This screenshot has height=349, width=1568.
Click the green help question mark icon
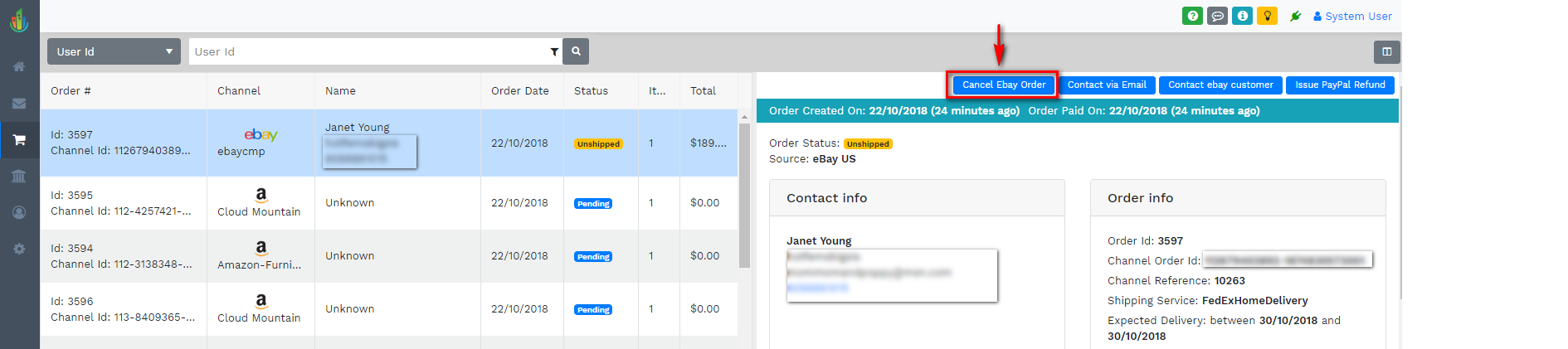click(x=1192, y=16)
